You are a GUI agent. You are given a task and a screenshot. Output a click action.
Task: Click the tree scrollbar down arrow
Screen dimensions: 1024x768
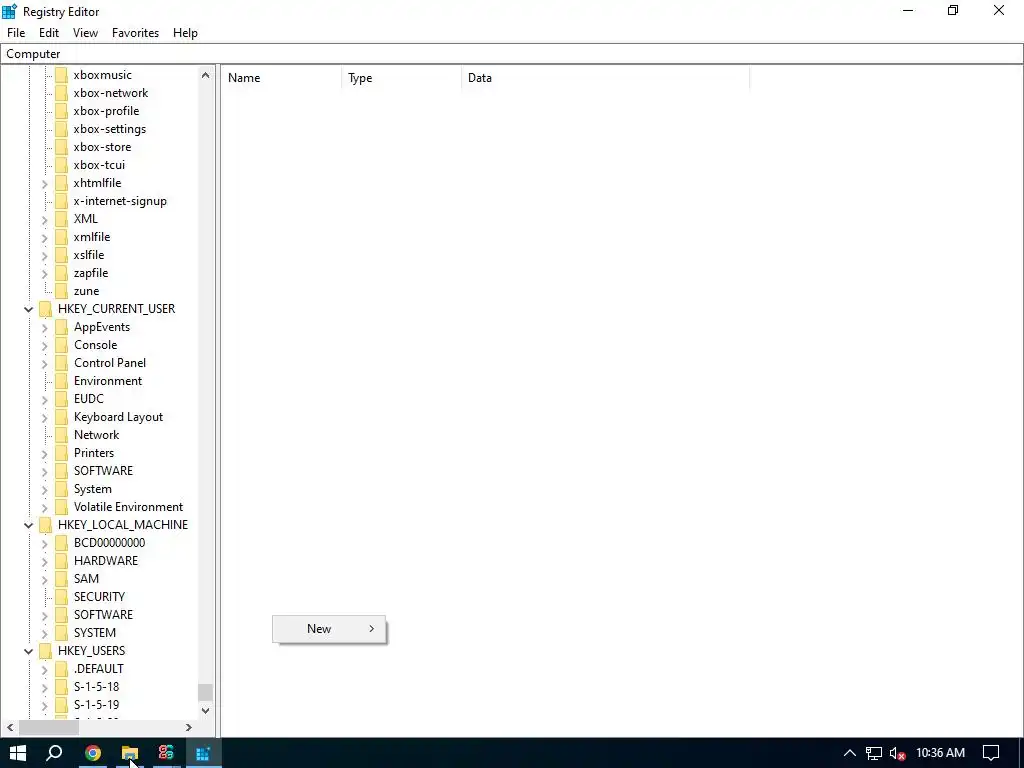(x=206, y=711)
